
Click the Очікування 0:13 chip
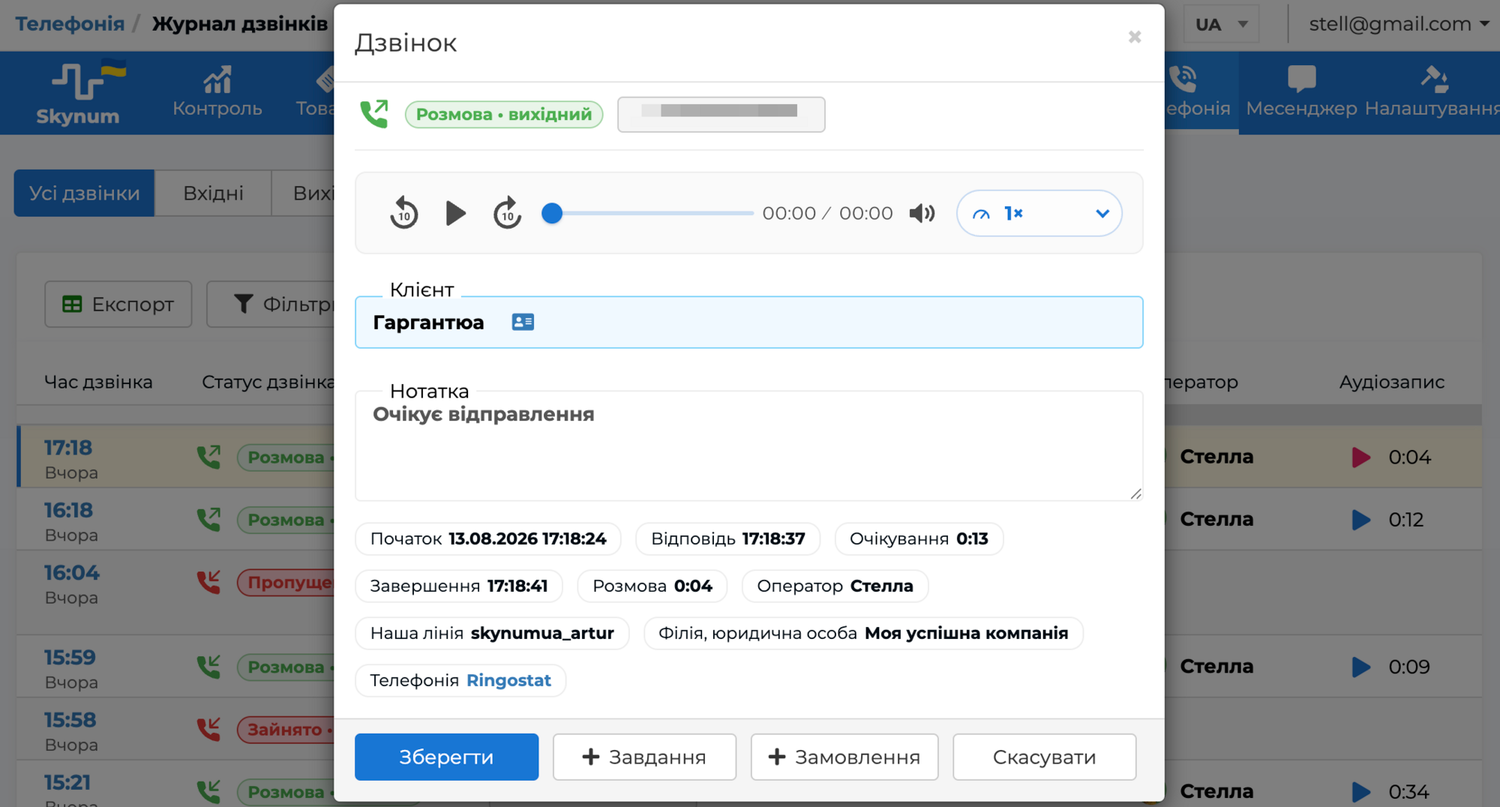pyautogui.click(x=919, y=539)
